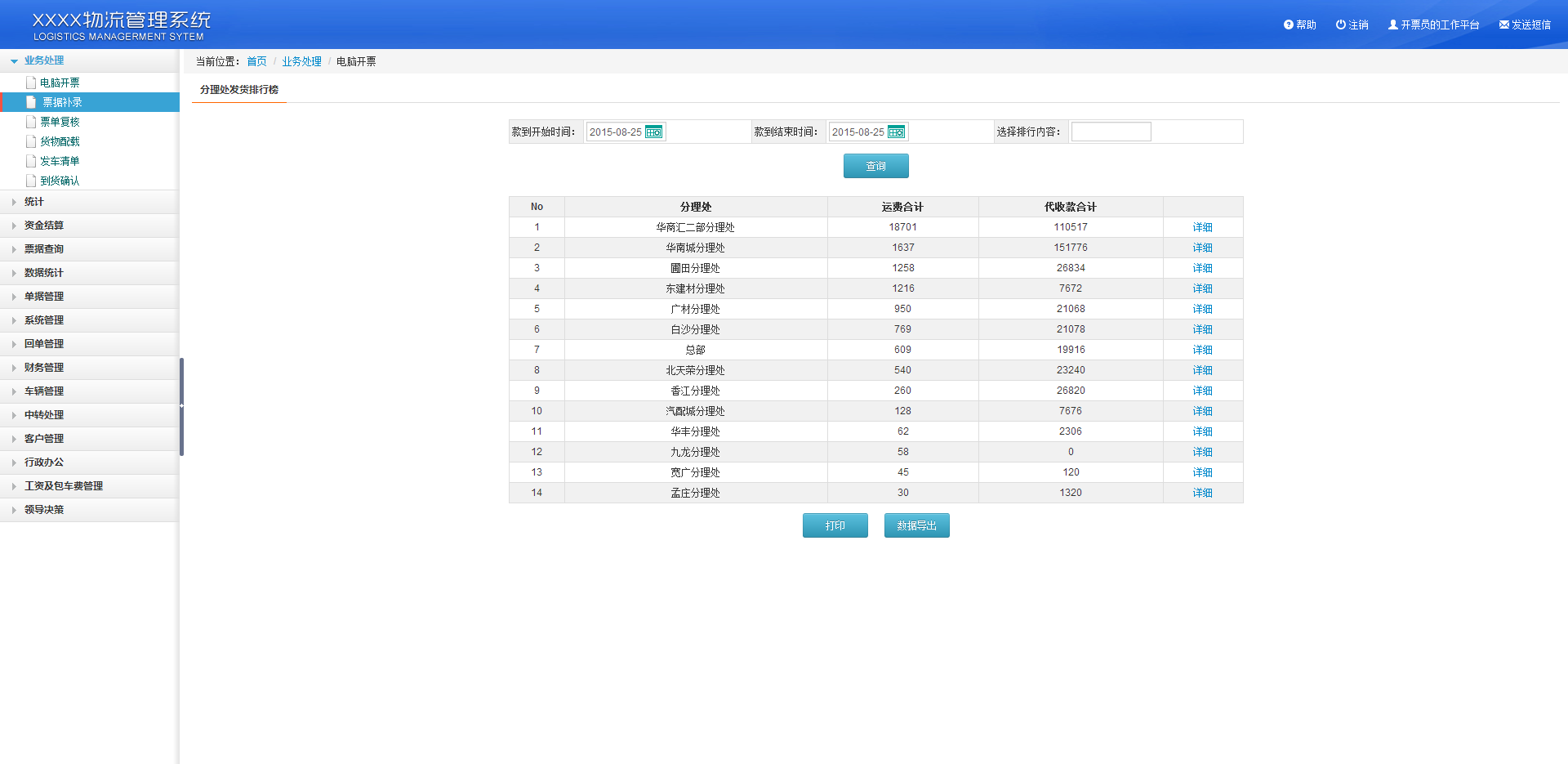This screenshot has height=764, width=1568.
Task: Switch to the 分理处发货排行榜 tab
Action: click(x=239, y=90)
